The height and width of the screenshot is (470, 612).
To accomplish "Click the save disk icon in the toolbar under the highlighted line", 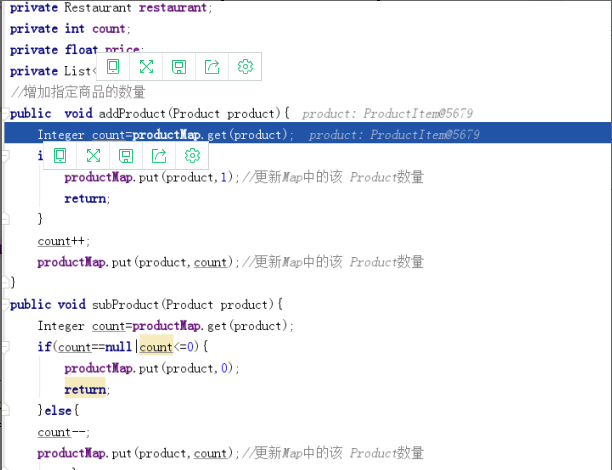I will pos(126,156).
